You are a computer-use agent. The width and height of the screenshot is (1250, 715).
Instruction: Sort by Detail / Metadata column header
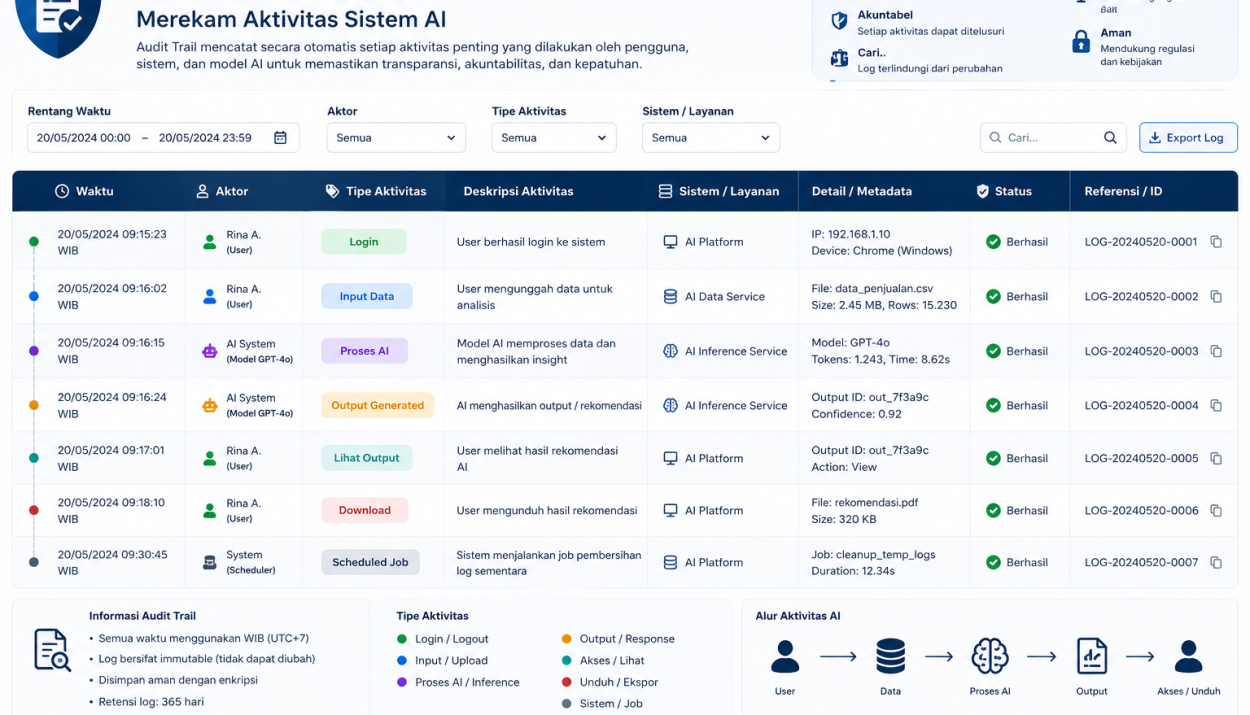pyautogui.click(x=862, y=191)
